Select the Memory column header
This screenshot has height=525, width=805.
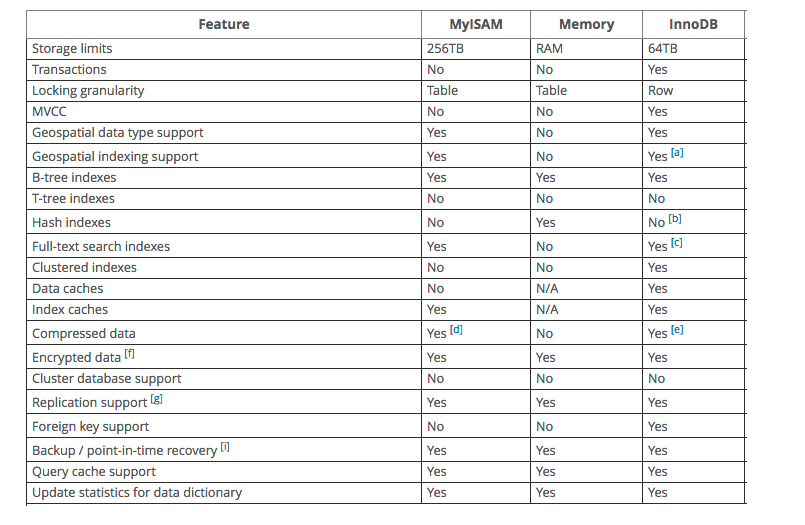tap(586, 24)
